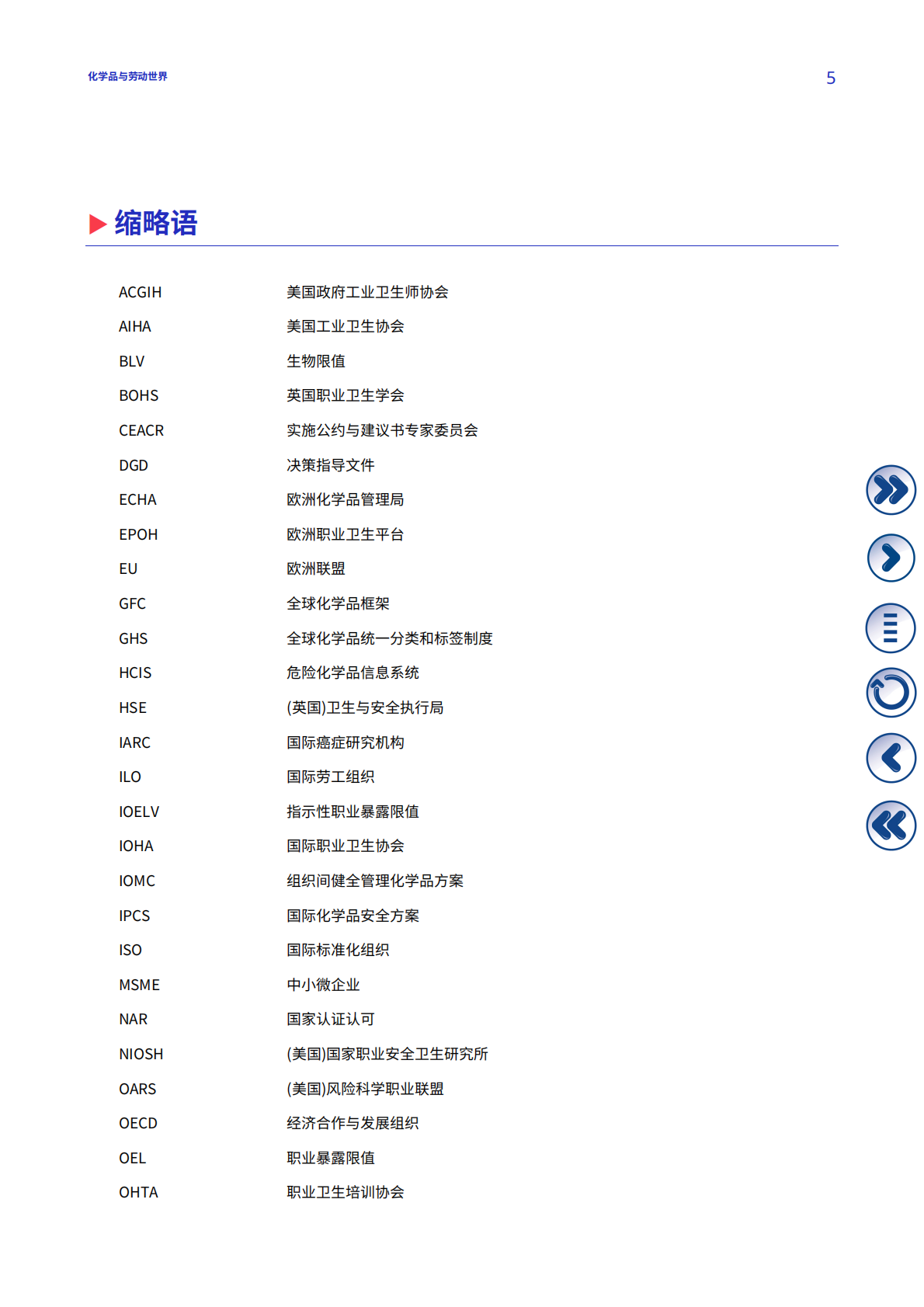Click definition (美国)国家职业安全卫生研究所
The width and height of the screenshot is (924, 1307).
[x=387, y=1054]
